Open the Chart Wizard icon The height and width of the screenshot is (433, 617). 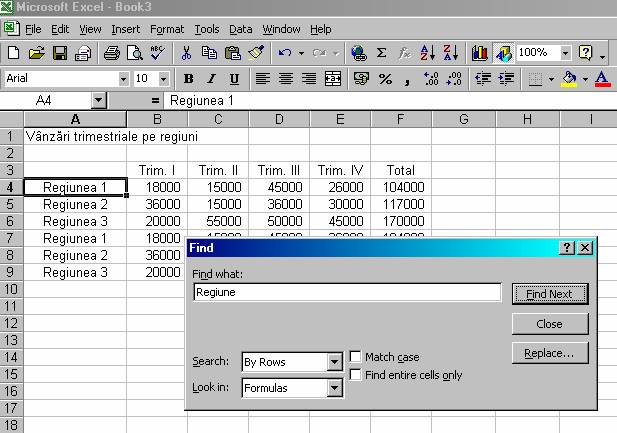click(479, 53)
